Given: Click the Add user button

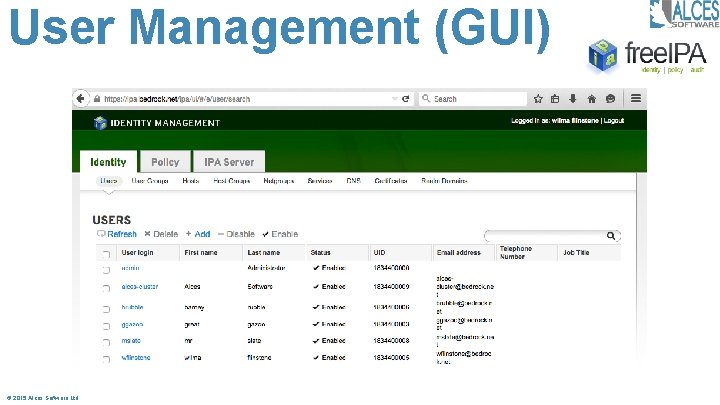Looking at the screenshot, I should point(198,234).
